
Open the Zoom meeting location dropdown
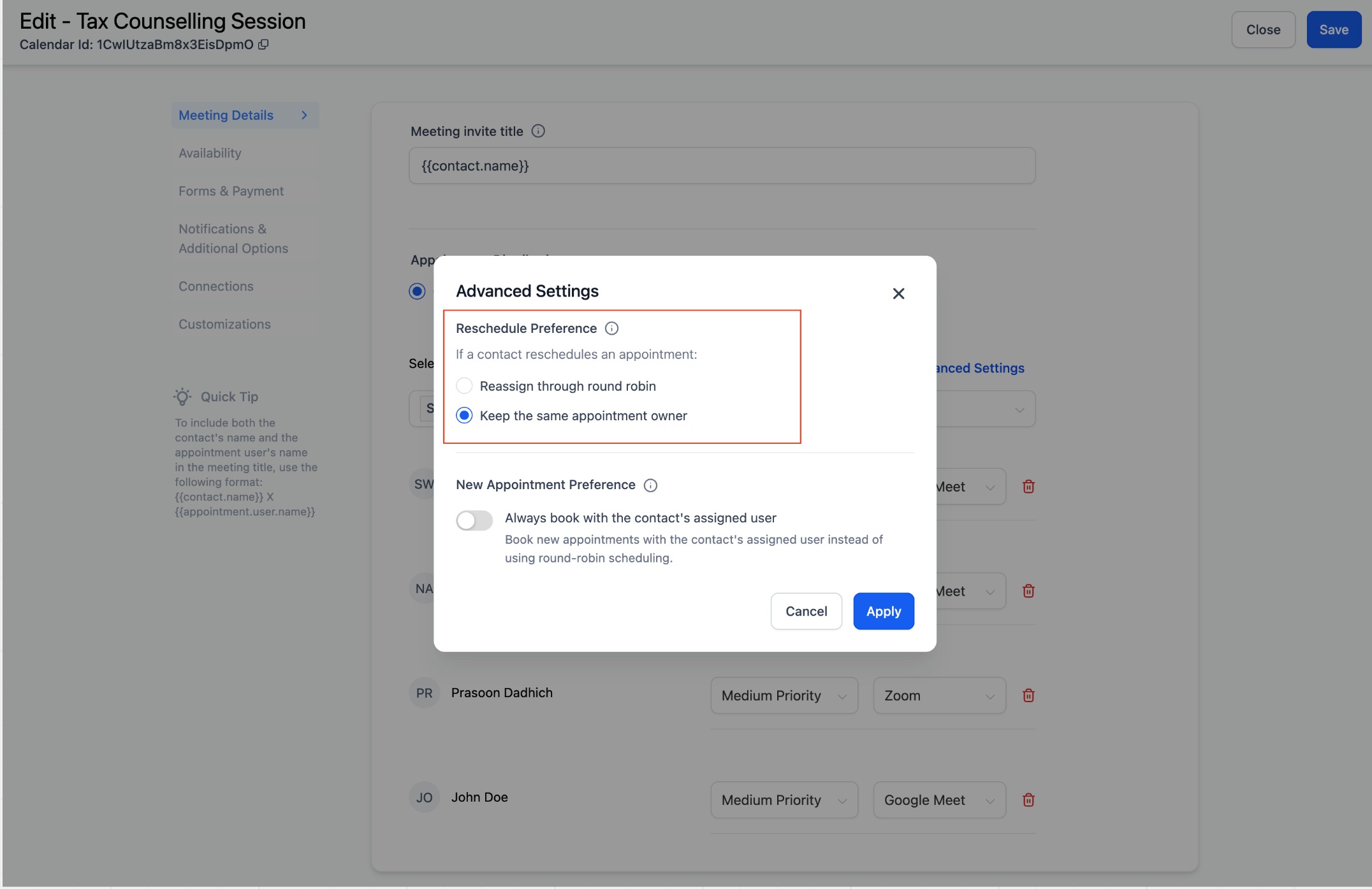(939, 696)
